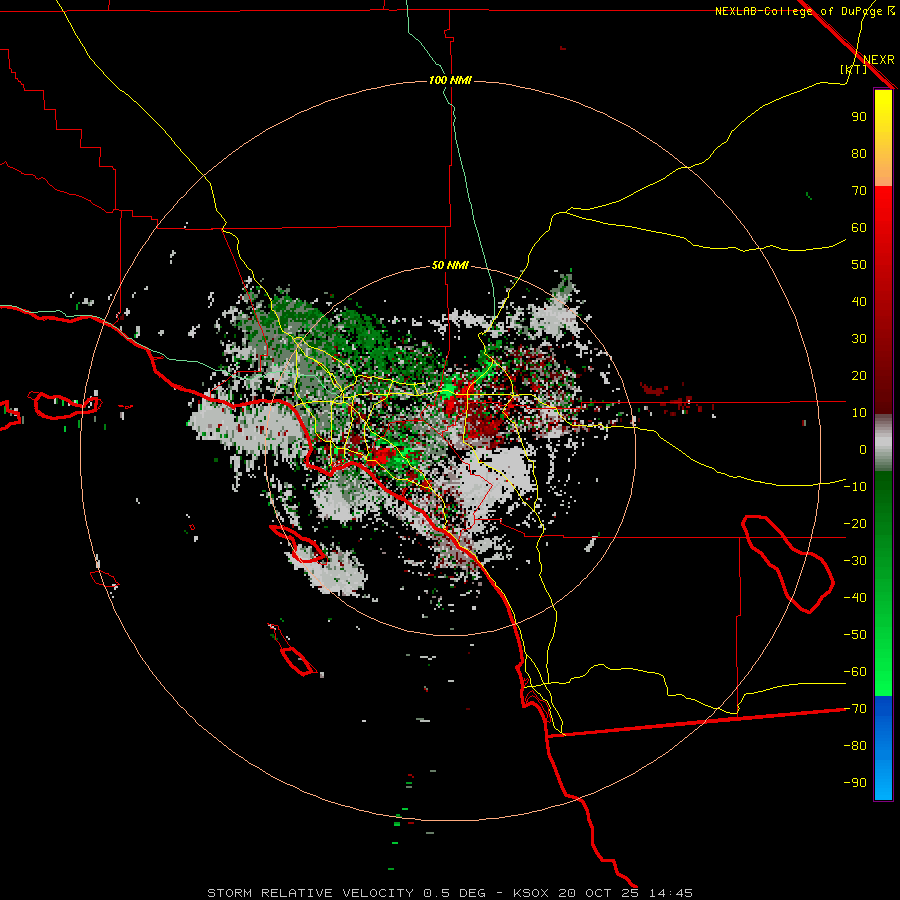Select the "-50" value on the velocity scale
The width and height of the screenshot is (900, 900).
tap(855, 634)
